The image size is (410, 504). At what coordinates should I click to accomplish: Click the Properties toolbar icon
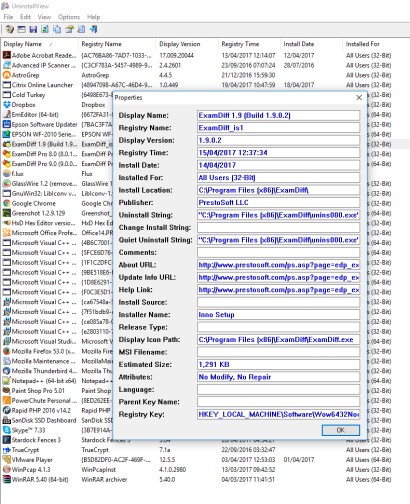(69, 29)
